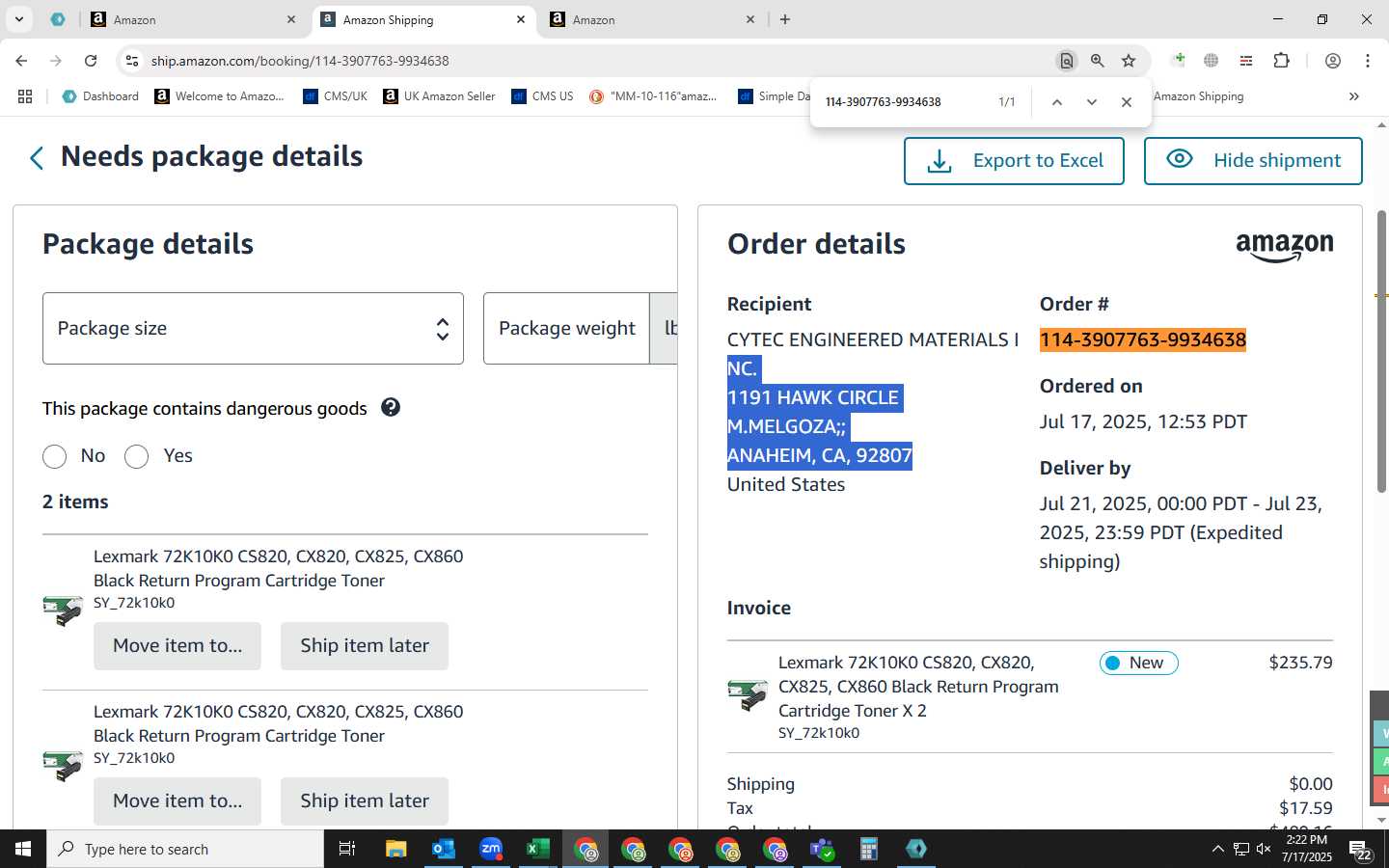Click the find-in-page icon in address bar

tap(1067, 61)
